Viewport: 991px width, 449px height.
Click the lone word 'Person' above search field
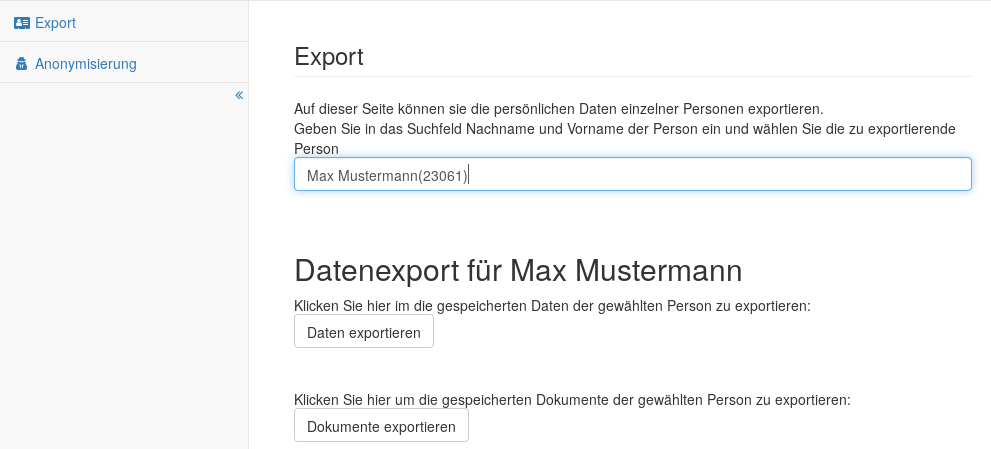point(317,148)
